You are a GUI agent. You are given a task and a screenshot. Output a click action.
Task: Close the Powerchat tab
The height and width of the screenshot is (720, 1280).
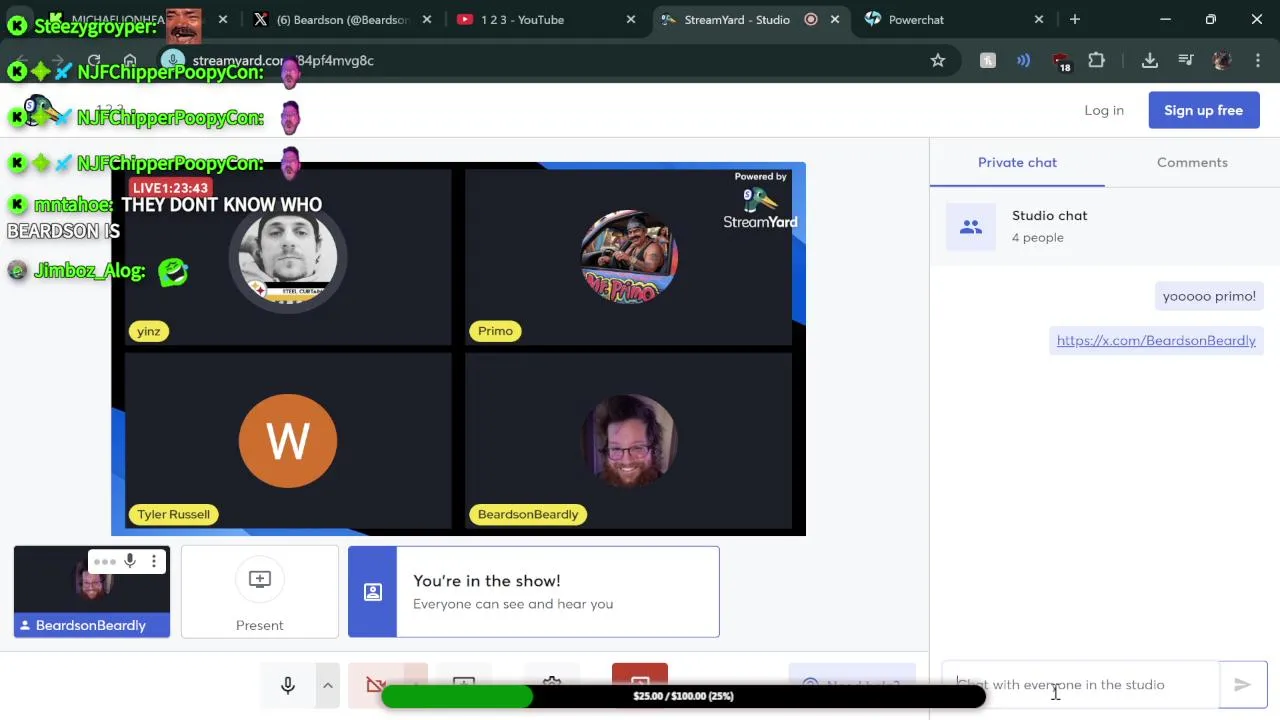point(1039,19)
